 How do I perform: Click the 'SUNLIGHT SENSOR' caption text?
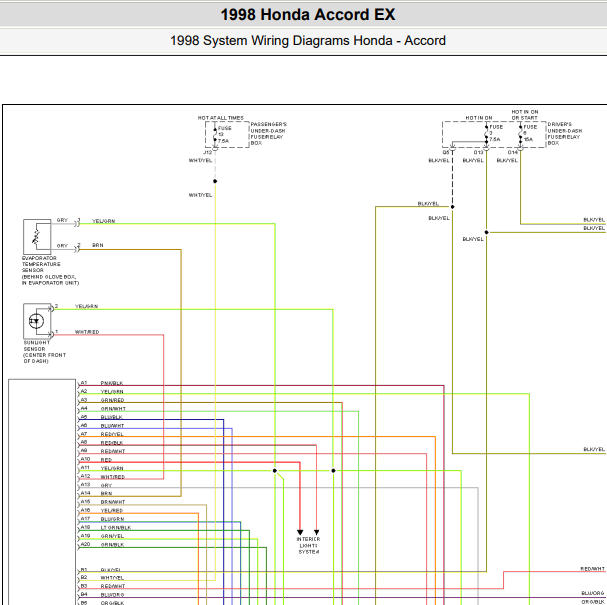tap(37, 346)
